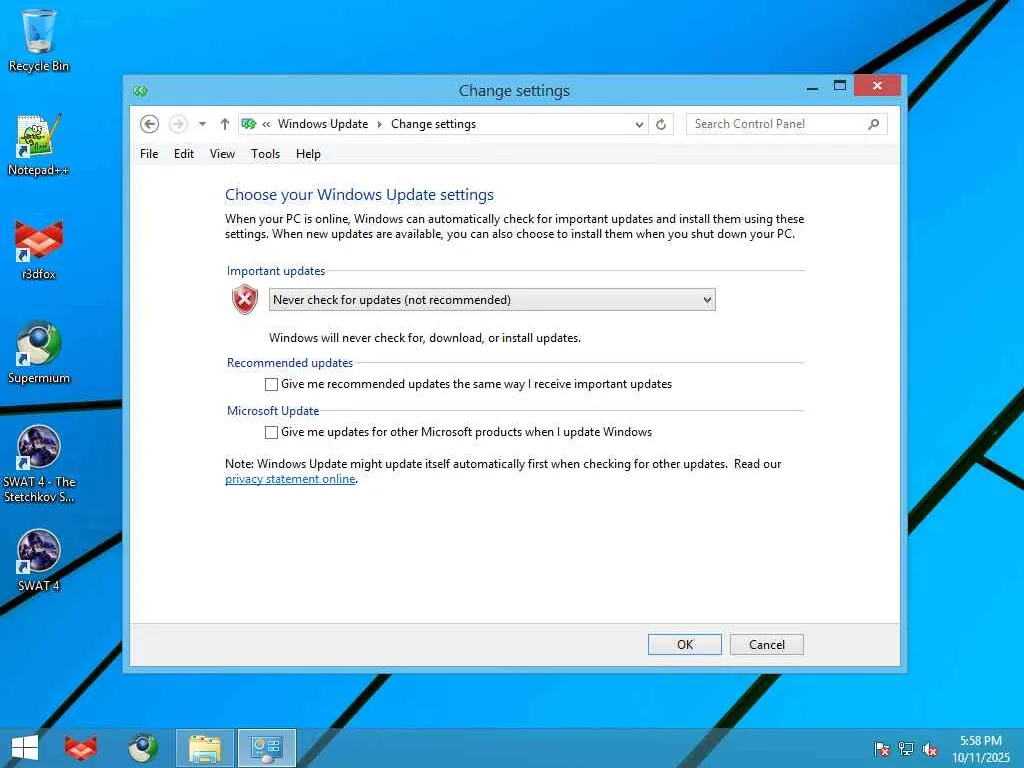Select the SWAT 4 desktop shortcut
1024x768 pixels.
coord(39,560)
